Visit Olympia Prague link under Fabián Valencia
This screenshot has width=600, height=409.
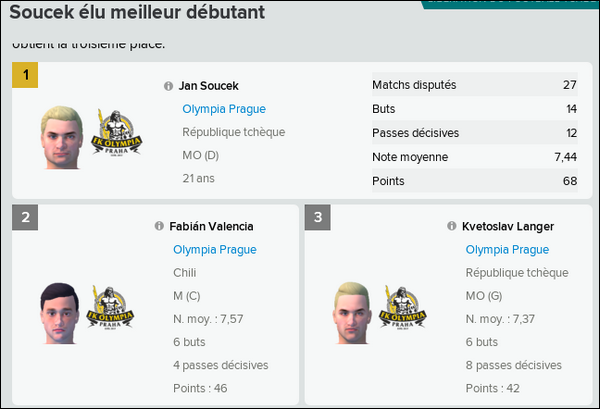[215, 250]
